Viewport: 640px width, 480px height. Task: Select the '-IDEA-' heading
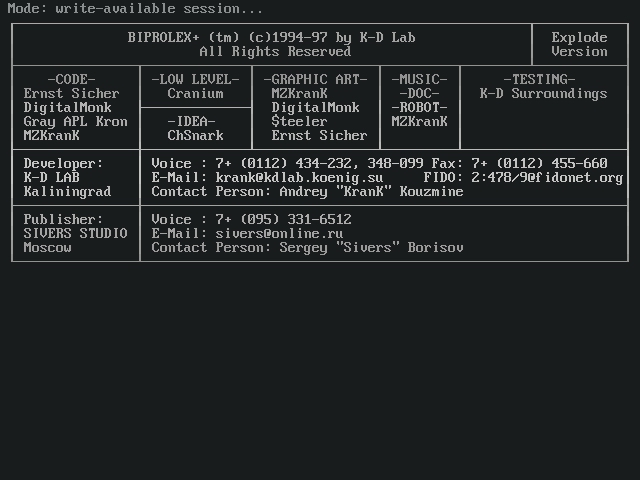[x=191, y=121]
